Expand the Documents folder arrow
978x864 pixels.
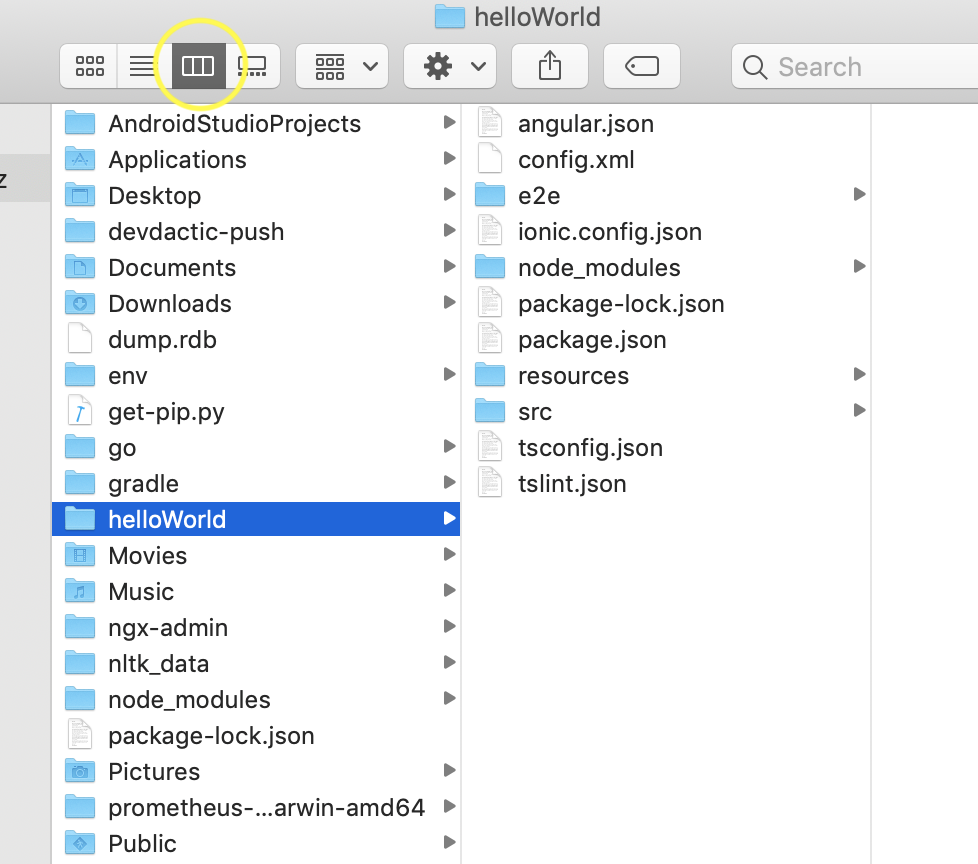click(449, 266)
